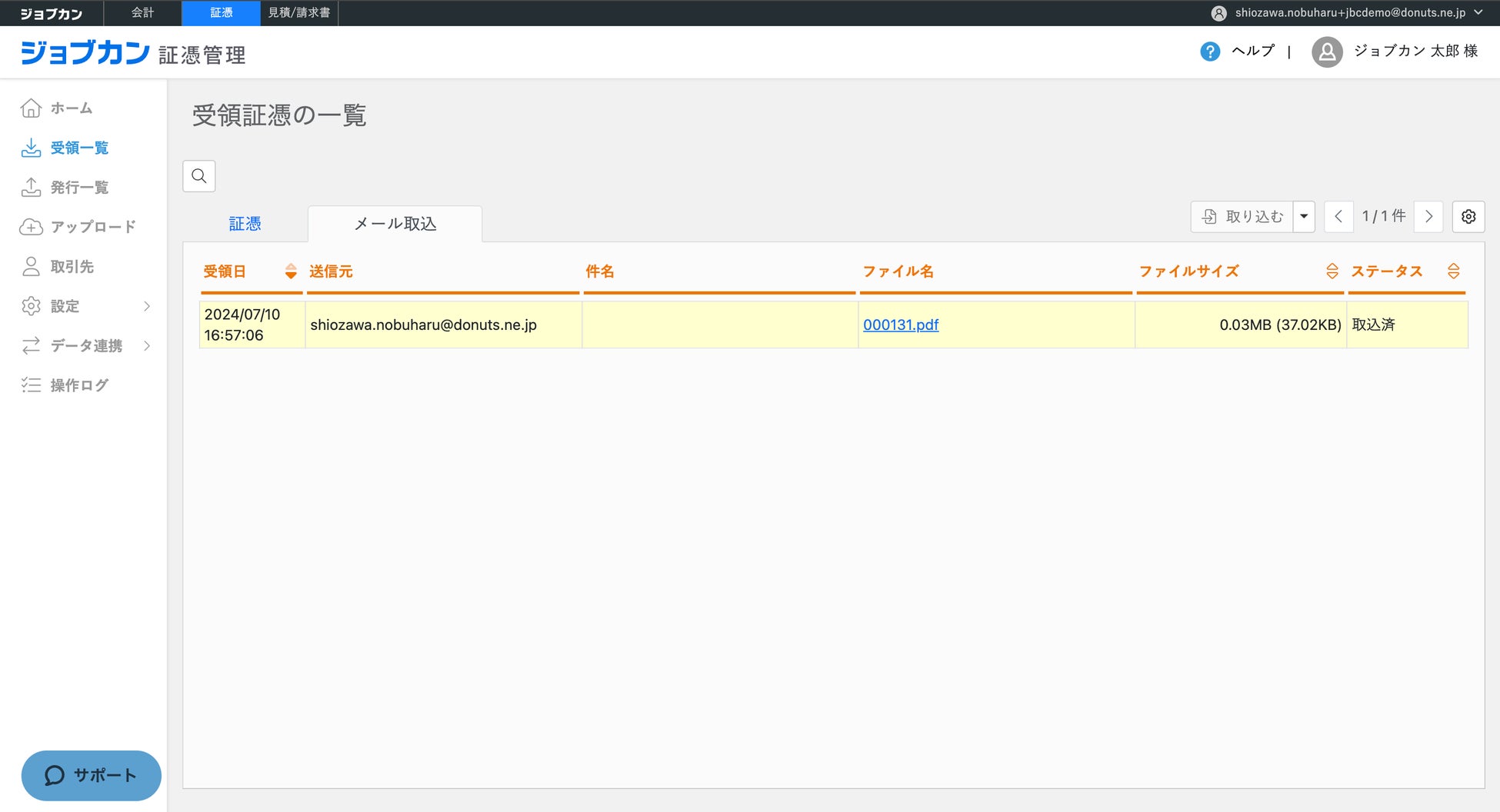Viewport: 1500px width, 812px height.
Task: Open 取り込む dropdown arrow
Action: click(1304, 217)
